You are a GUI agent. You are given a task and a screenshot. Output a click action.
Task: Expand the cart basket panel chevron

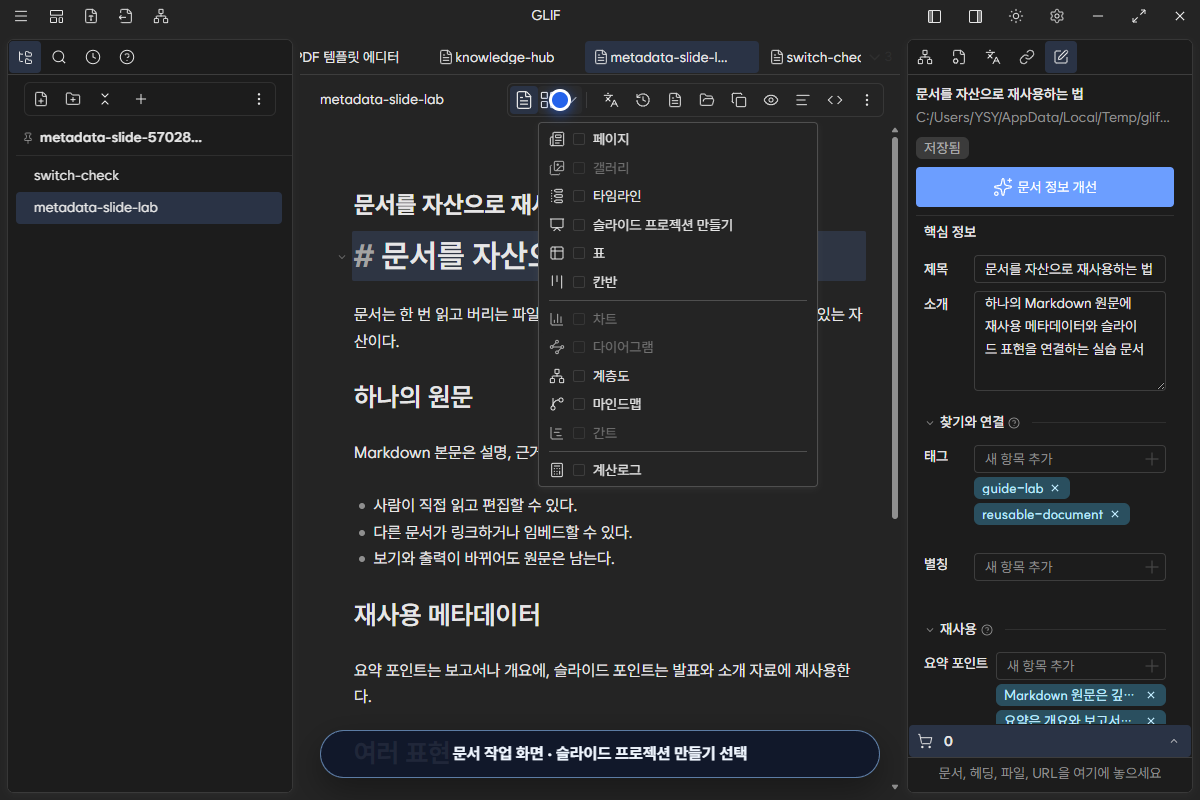(1174, 741)
